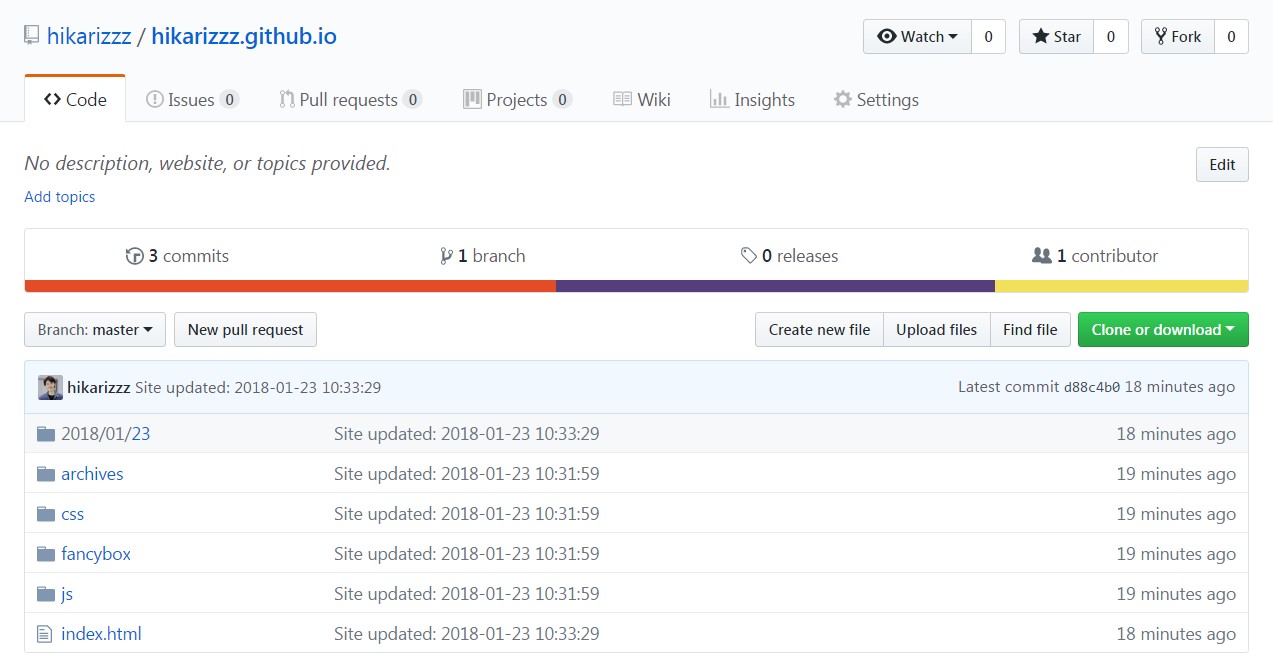1273x661 pixels.
Task: Click the stargazers count next to Star
Action: (1111, 37)
